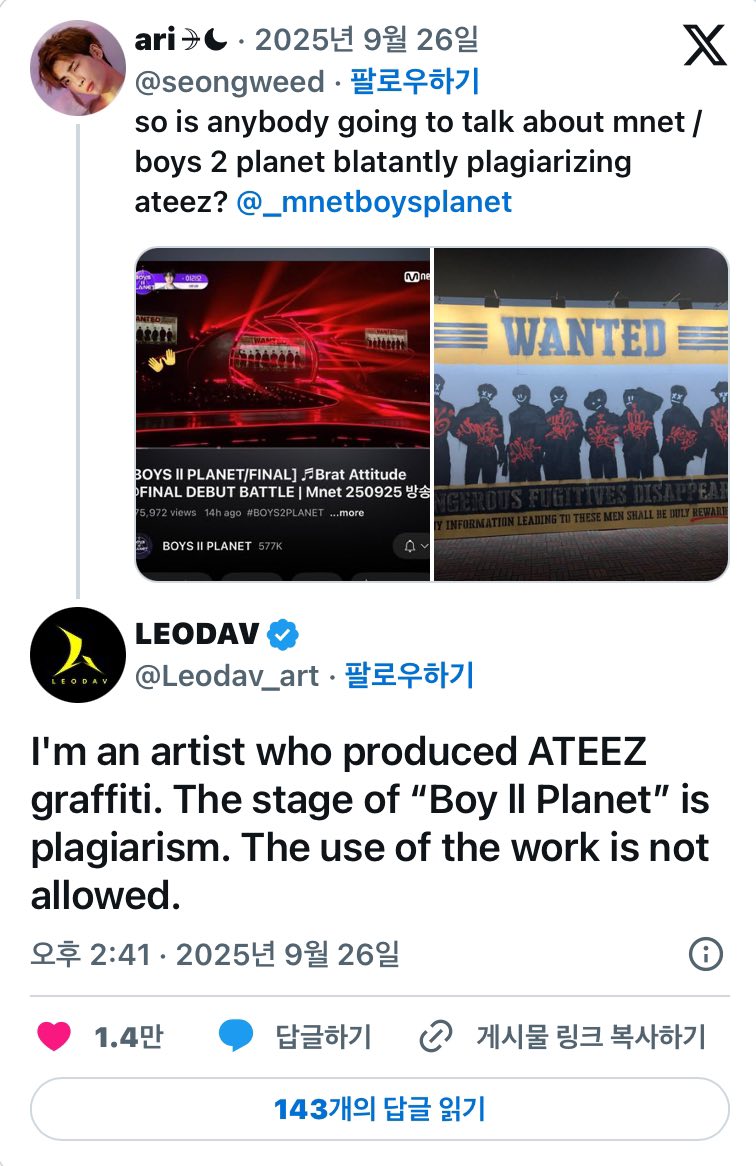The image size is (756, 1166).
Task: Click LEODAV's blue verified badge
Action: click(284, 634)
